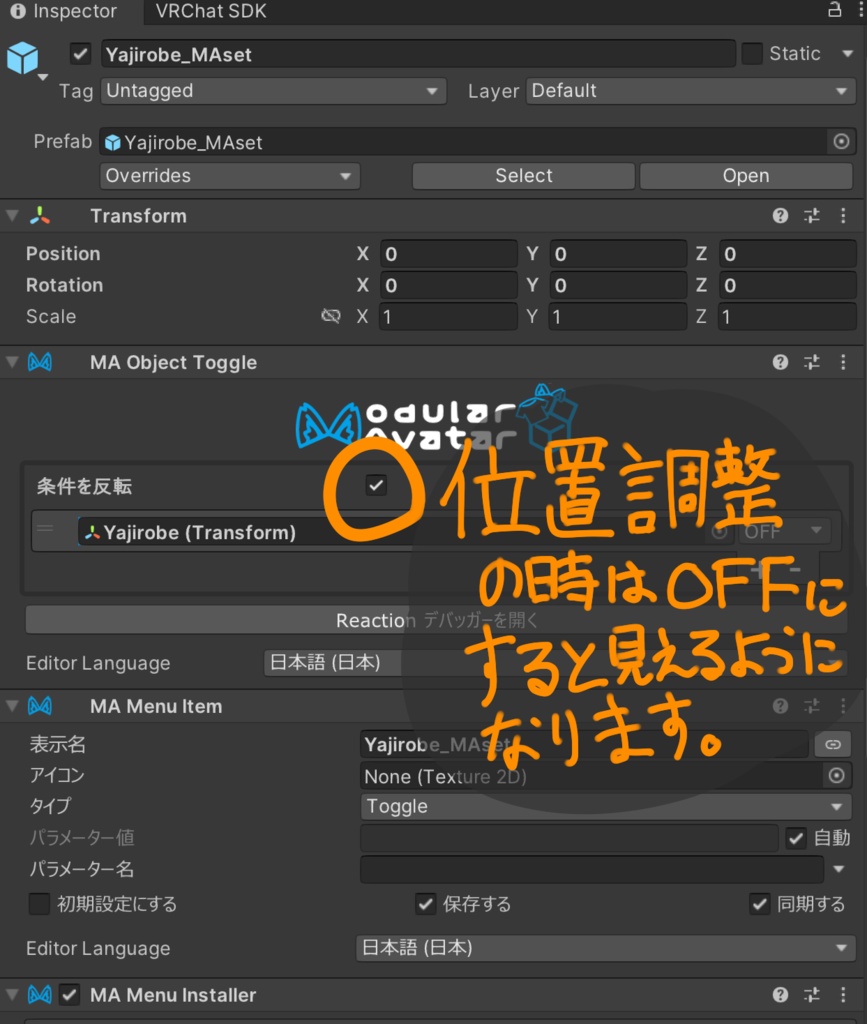Click the Transform component help icon

point(780,215)
